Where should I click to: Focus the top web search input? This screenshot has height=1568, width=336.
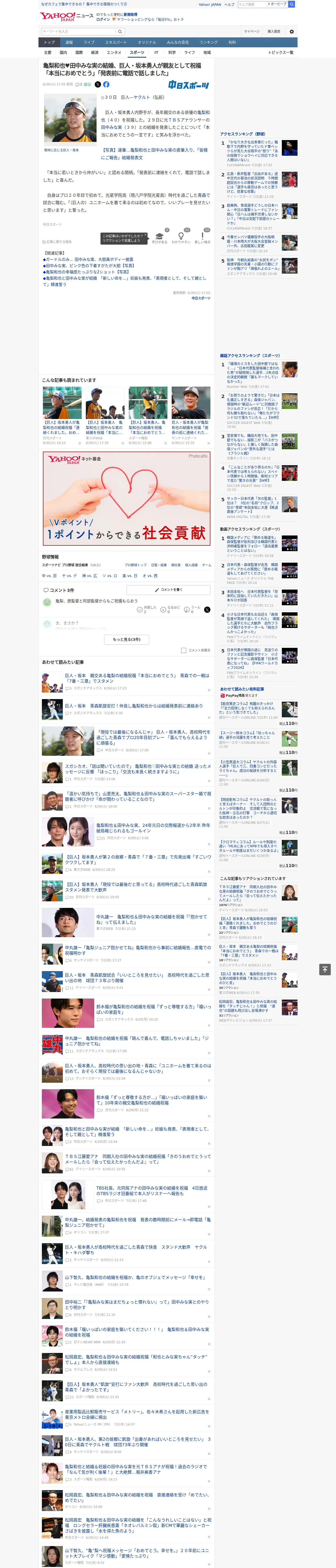pos(252,4)
